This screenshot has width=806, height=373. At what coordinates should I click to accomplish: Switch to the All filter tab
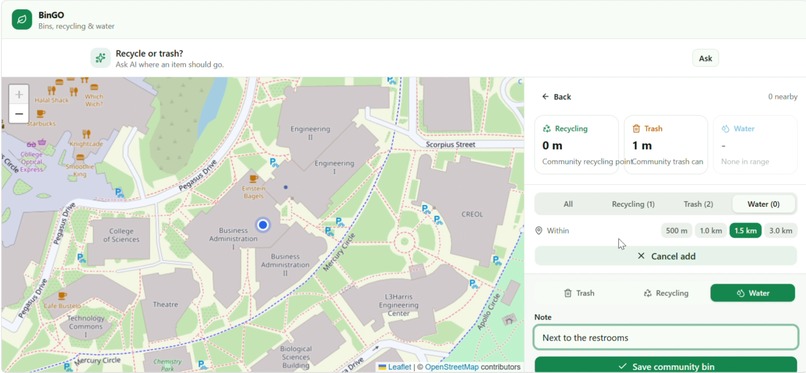point(567,204)
